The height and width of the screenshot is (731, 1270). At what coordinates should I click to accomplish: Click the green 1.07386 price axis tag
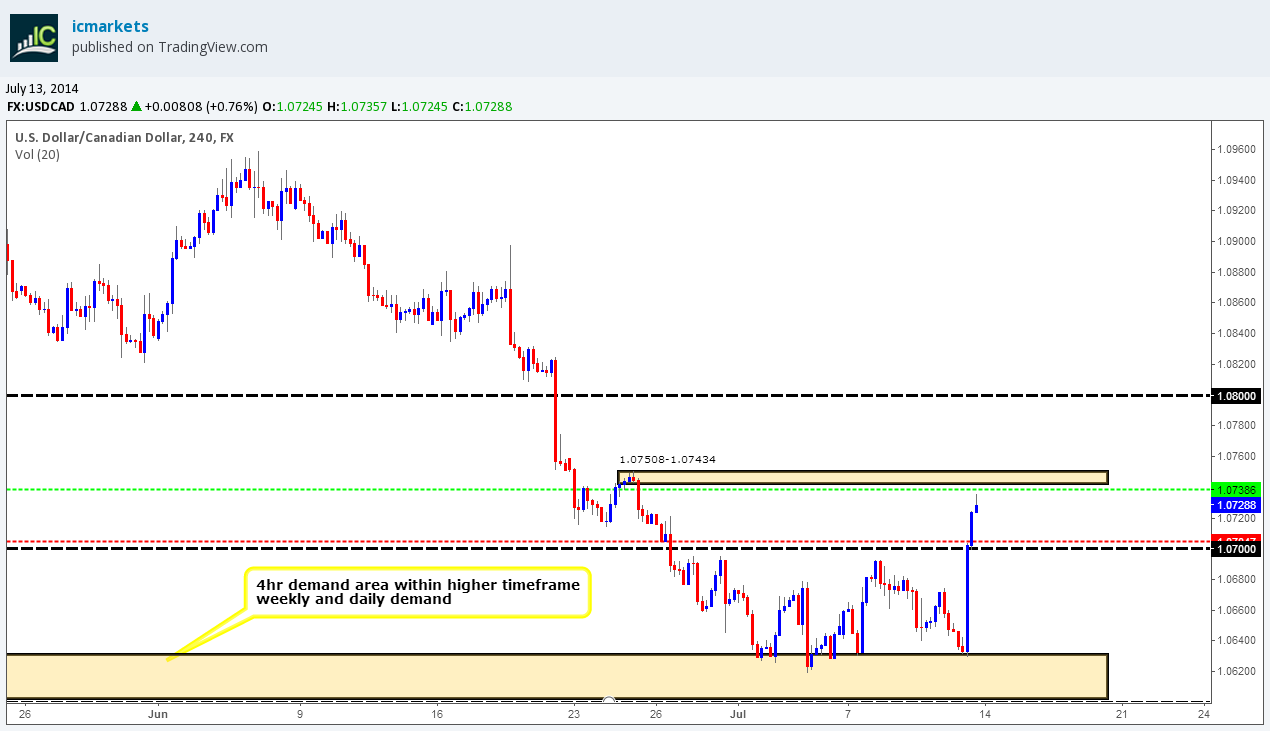click(x=1237, y=490)
